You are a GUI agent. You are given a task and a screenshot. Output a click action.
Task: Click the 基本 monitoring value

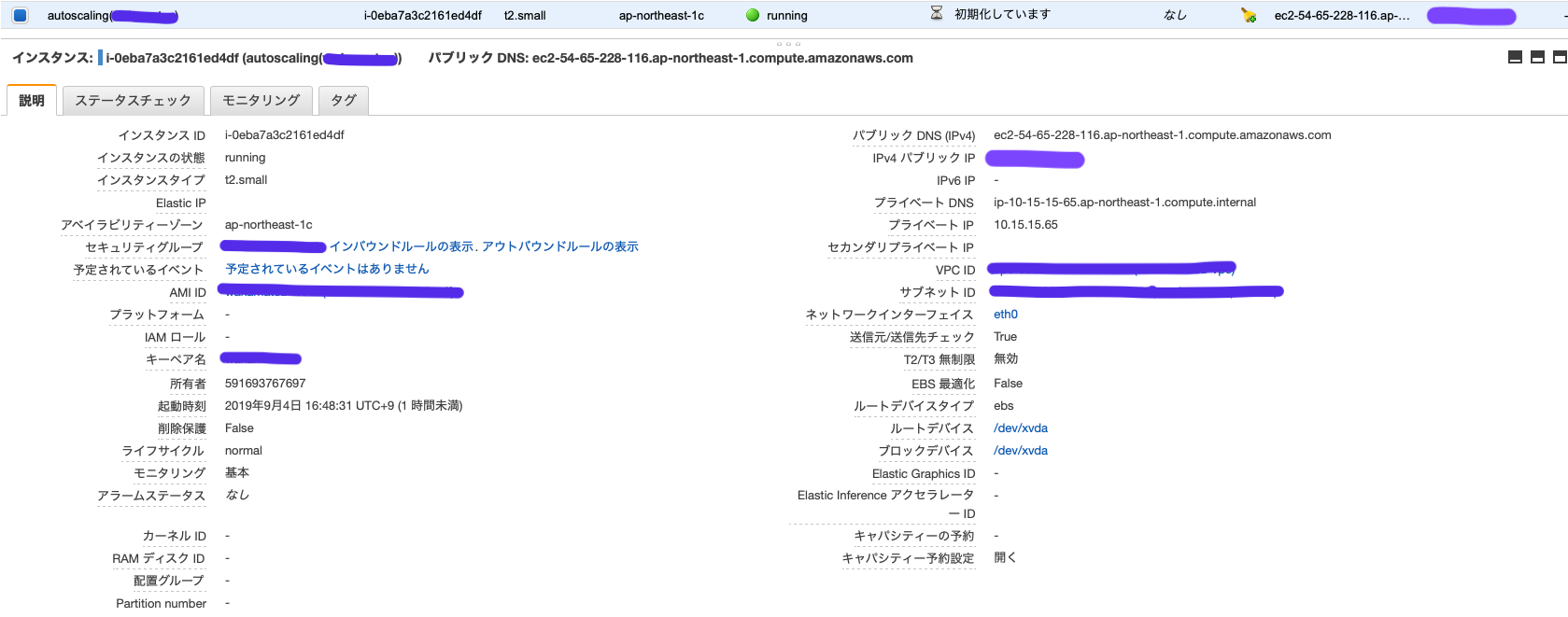(237, 473)
